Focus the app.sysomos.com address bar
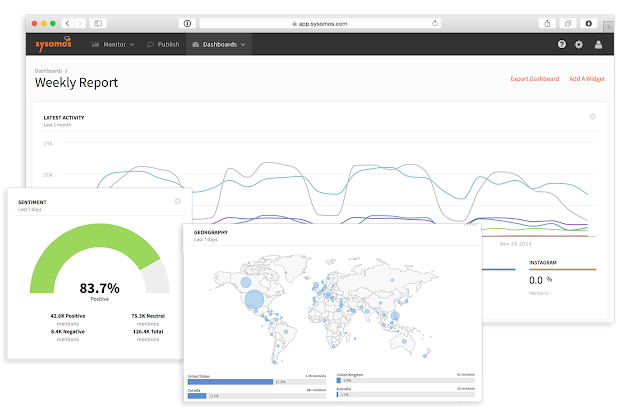The image size is (640, 407). 320,23
